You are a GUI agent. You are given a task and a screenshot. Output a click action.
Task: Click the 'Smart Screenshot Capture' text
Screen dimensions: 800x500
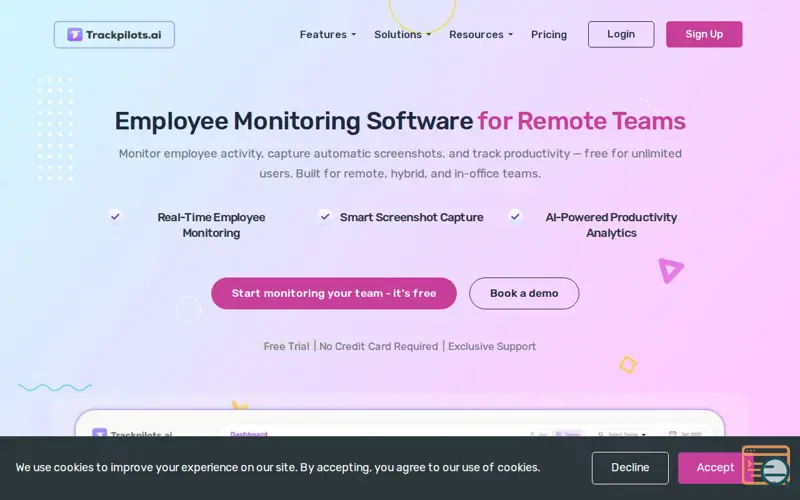(x=412, y=217)
